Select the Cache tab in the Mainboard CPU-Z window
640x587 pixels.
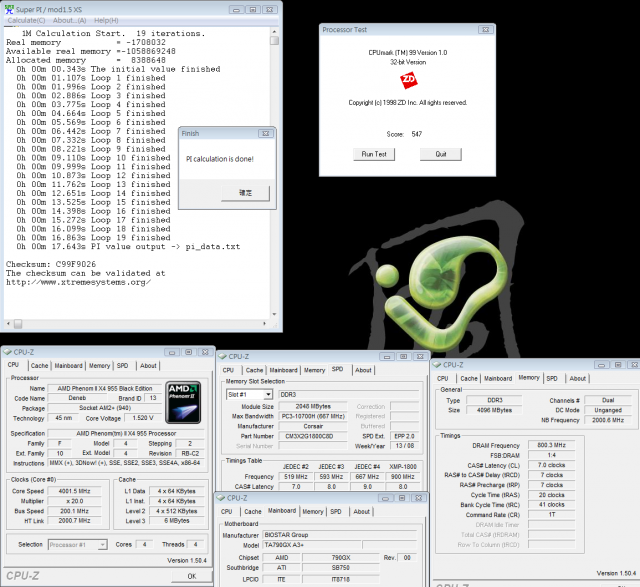pos(253,511)
